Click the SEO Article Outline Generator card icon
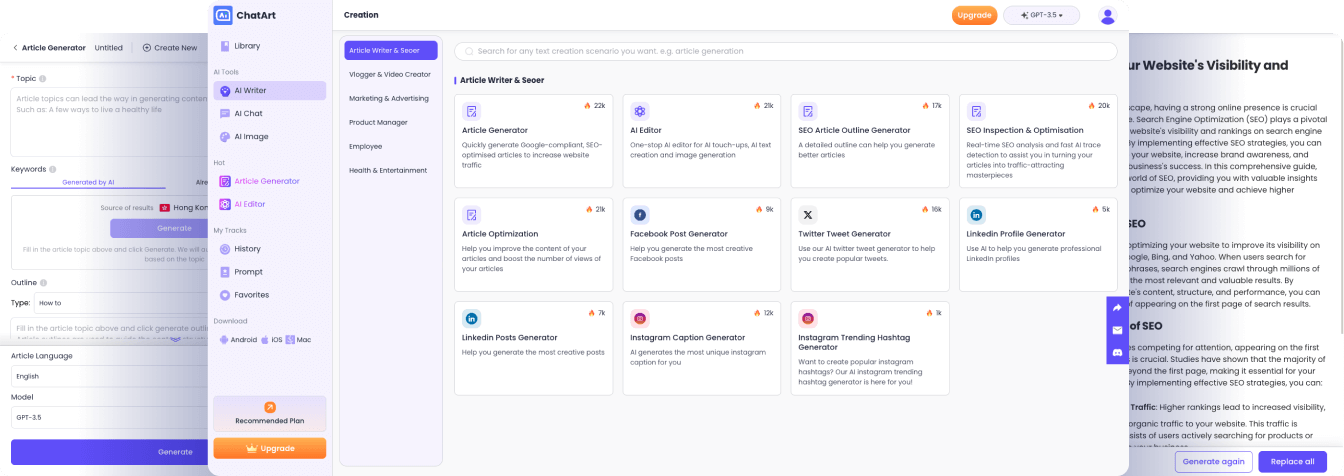1344x476 pixels. click(808, 111)
